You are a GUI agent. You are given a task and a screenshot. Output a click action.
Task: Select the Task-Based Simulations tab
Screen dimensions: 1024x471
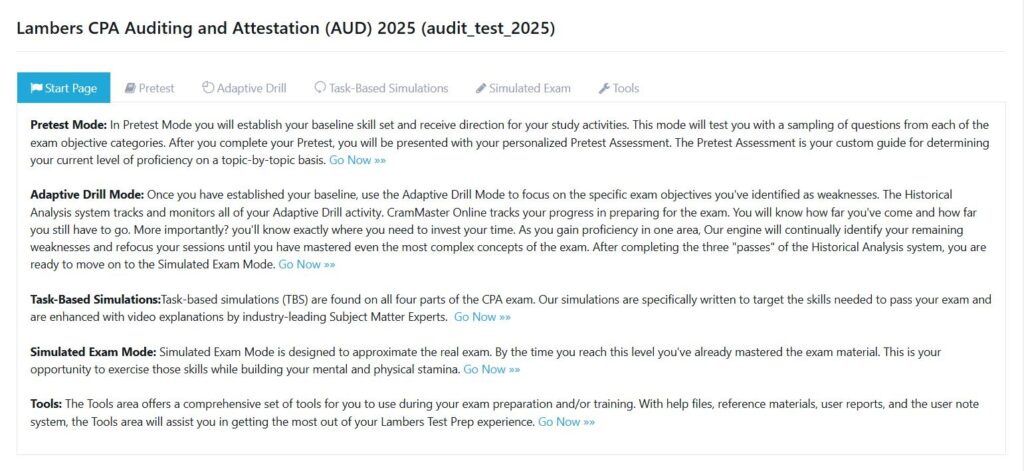(388, 88)
